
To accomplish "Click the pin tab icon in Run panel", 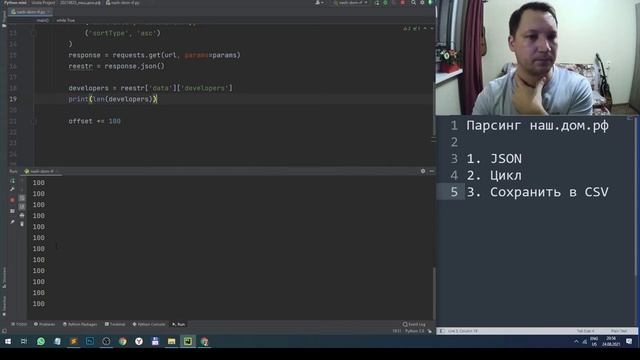I will 12,222.
